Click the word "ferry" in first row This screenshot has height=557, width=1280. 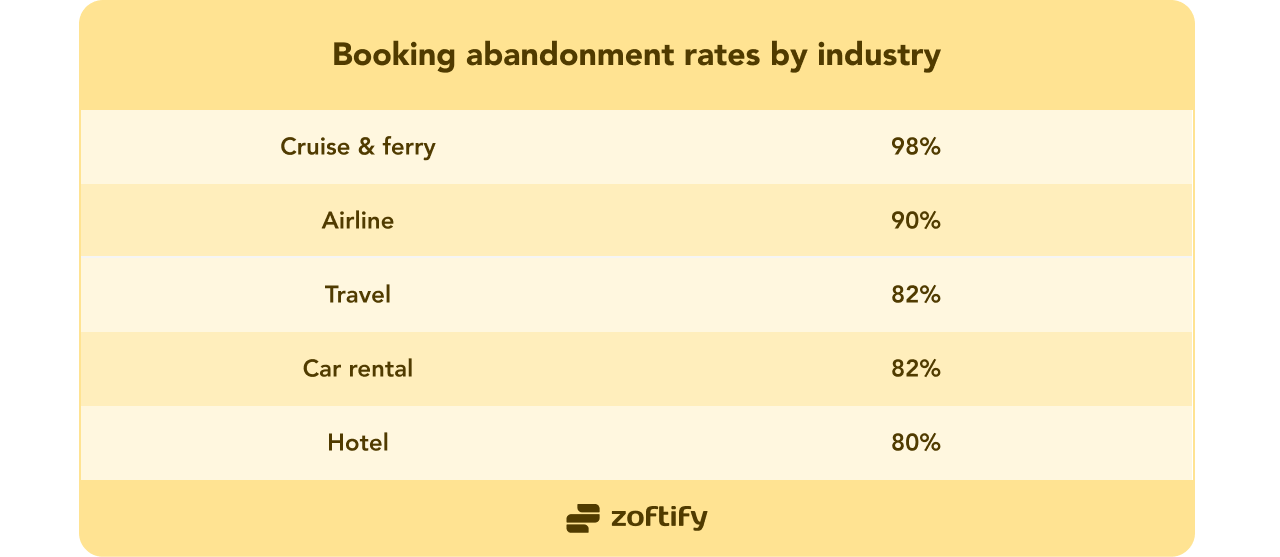409,148
